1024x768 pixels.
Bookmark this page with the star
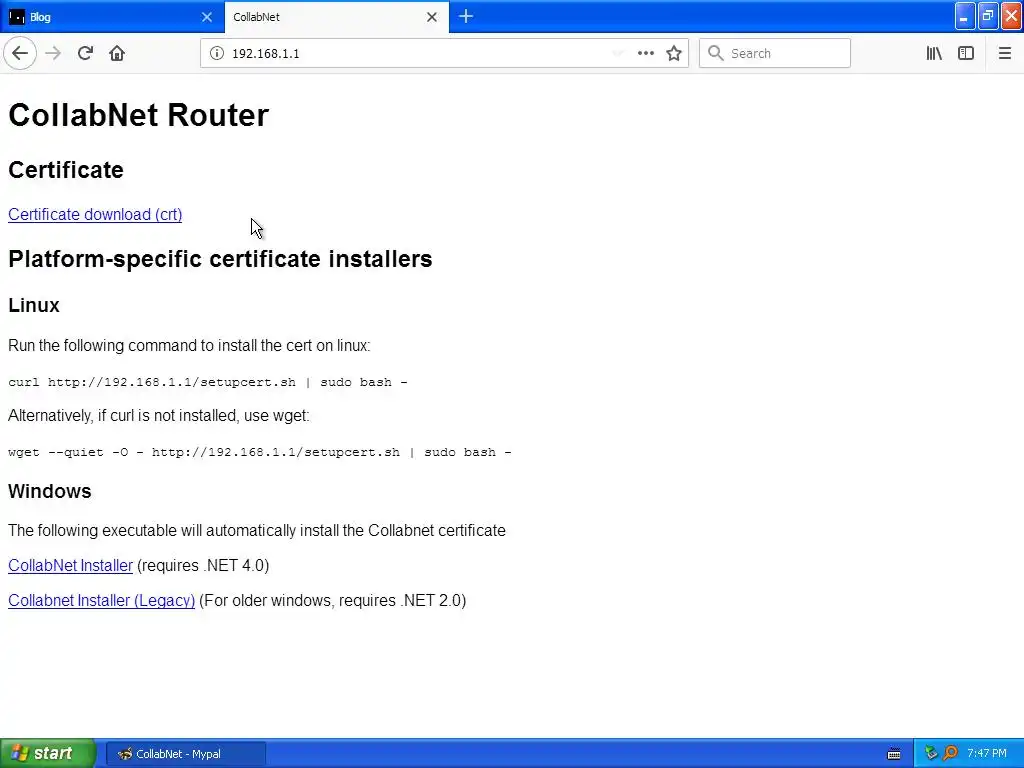point(674,53)
